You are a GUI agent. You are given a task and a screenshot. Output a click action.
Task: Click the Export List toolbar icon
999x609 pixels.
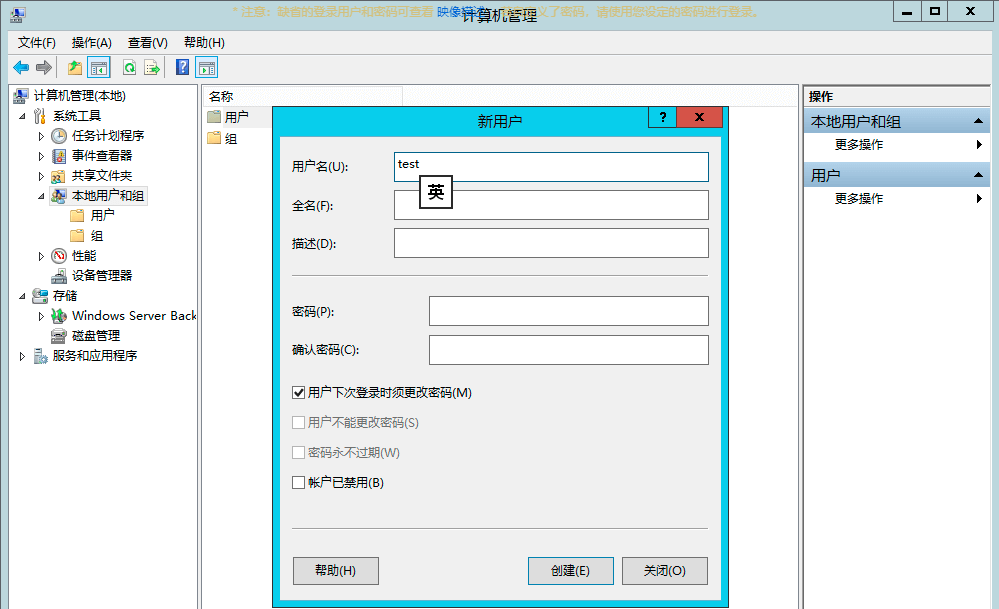(152, 67)
